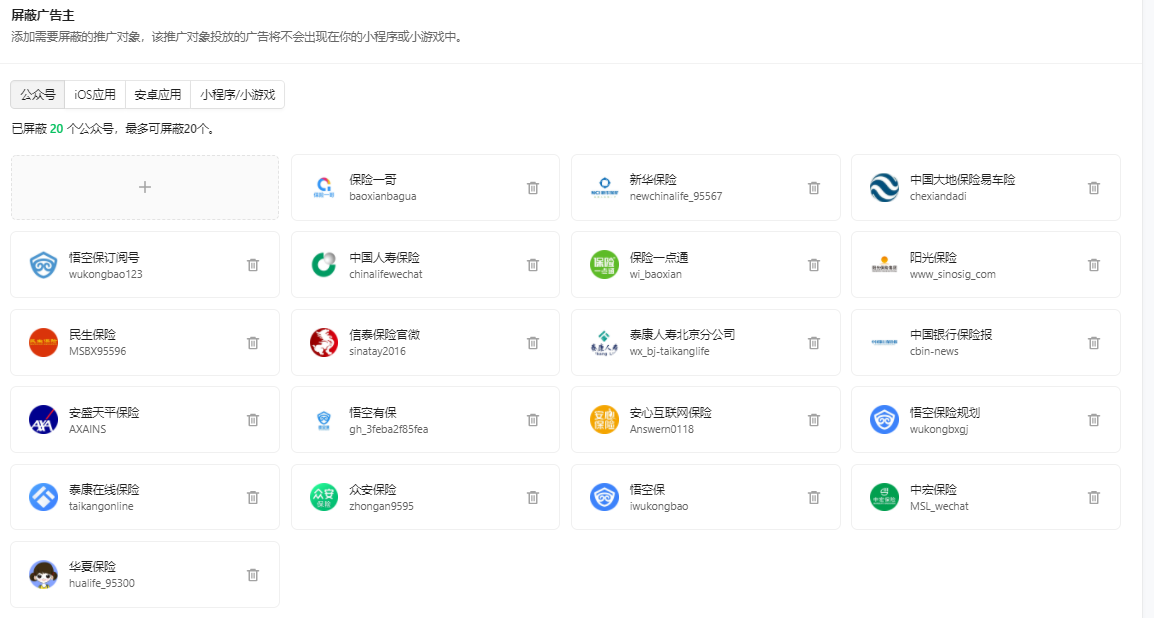Delete 保险一哥 from blocked list
The height and width of the screenshot is (618, 1154).
click(x=533, y=188)
